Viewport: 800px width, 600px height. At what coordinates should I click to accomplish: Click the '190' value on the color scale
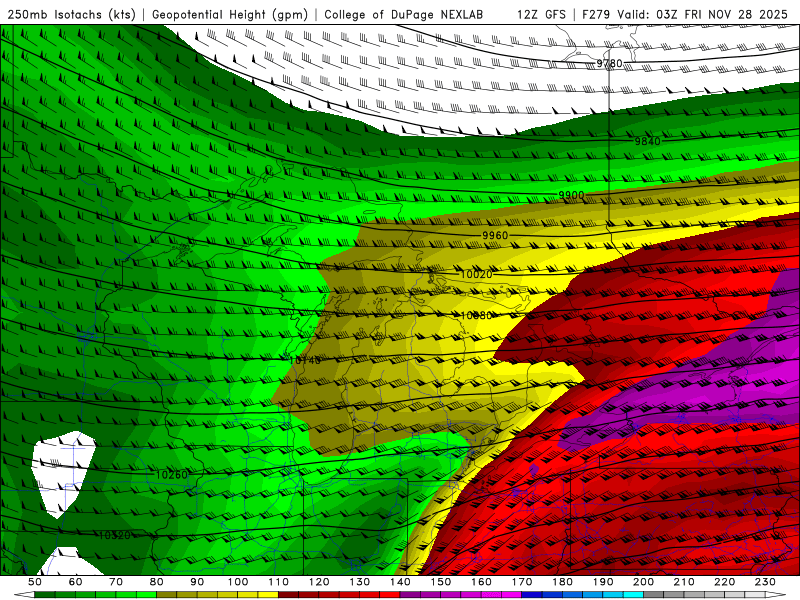click(x=603, y=582)
